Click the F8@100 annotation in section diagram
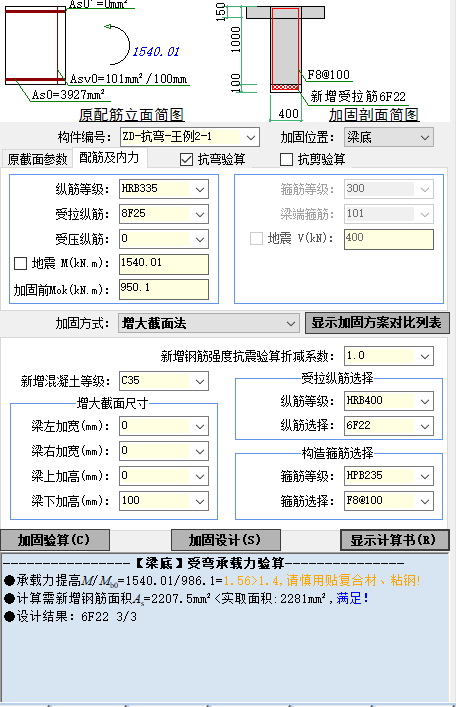 (328, 75)
